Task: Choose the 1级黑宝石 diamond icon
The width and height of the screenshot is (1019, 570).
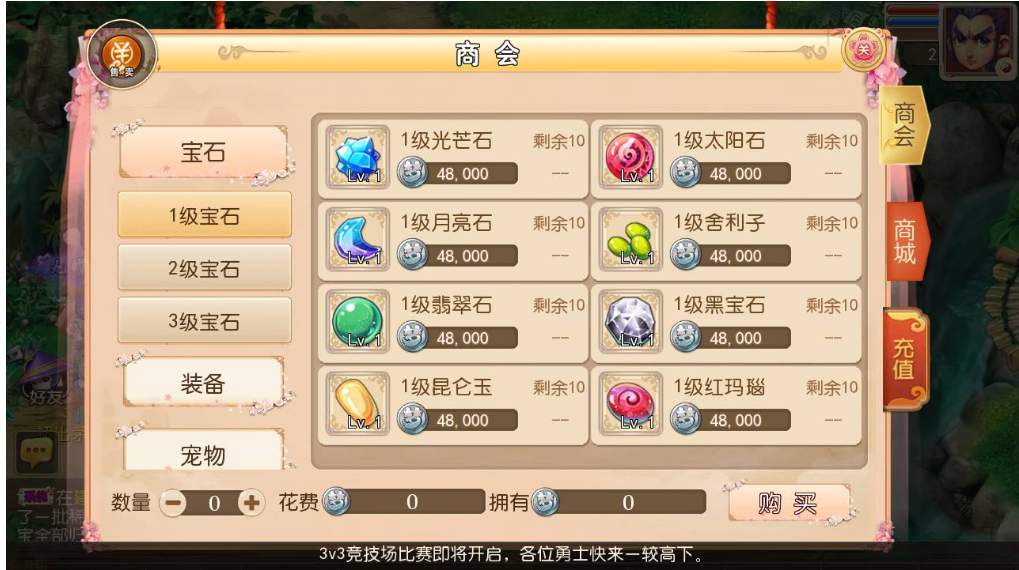Action: point(630,322)
